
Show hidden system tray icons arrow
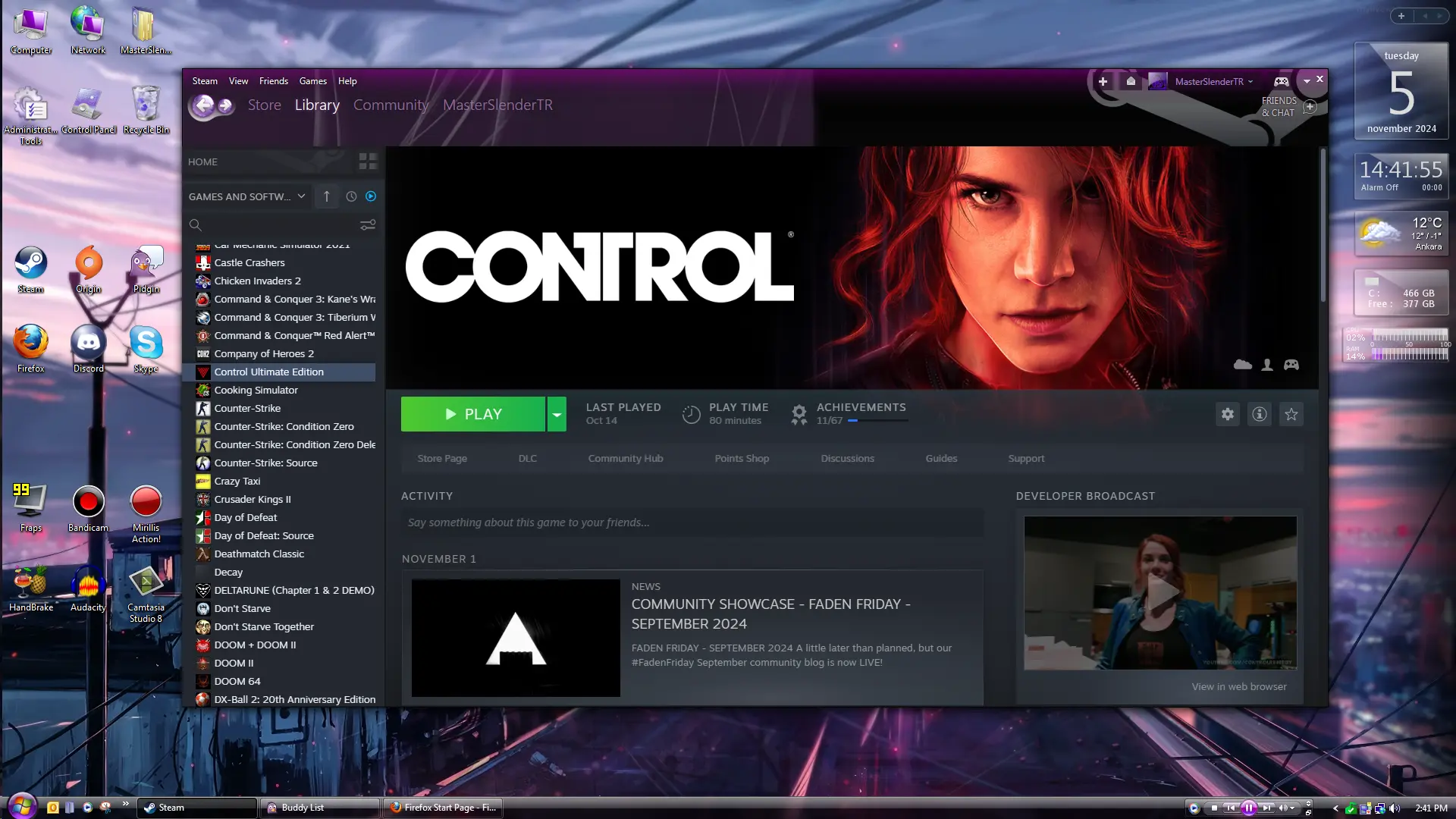coord(1335,808)
